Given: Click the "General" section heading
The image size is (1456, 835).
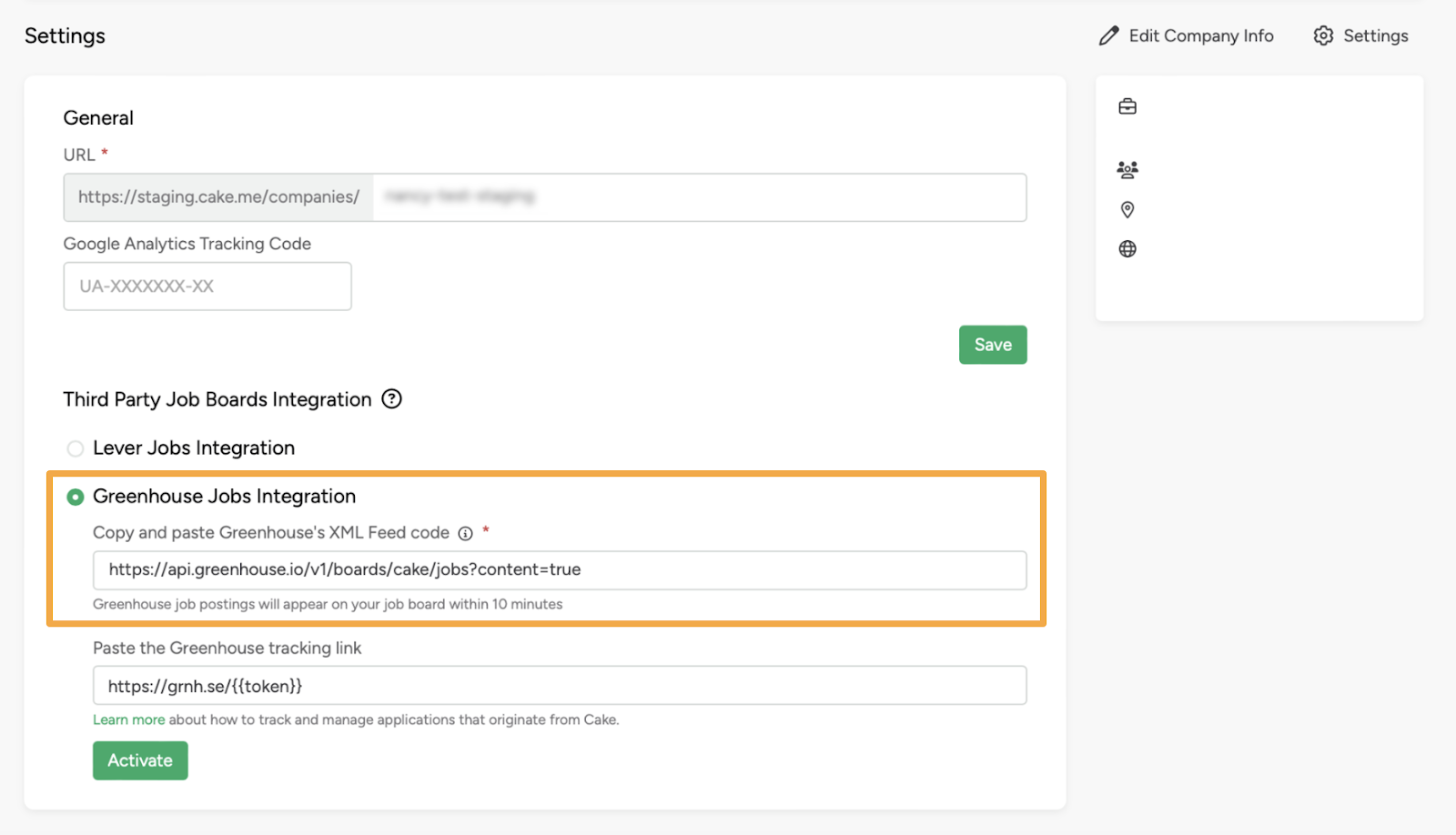Looking at the screenshot, I should point(98,118).
